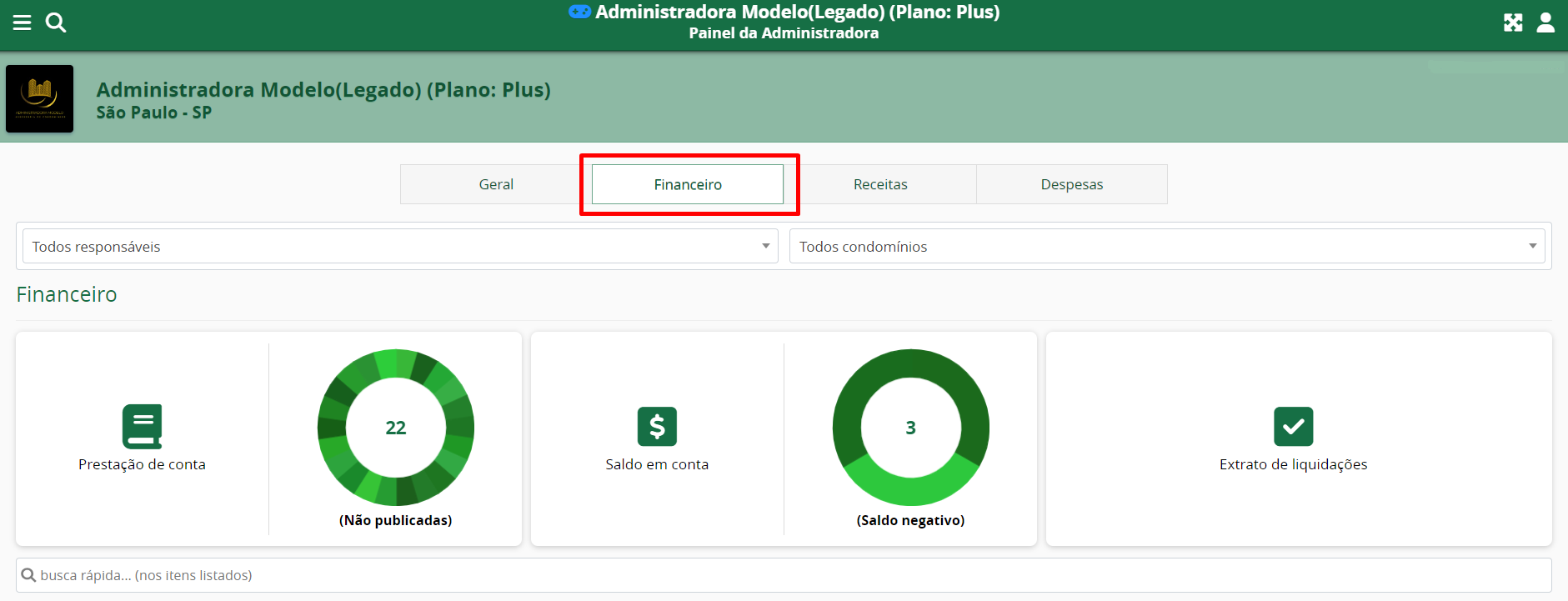The height and width of the screenshot is (601, 1568).
Task: Click the Administradora Modelo logo thumbnail
Action: [39, 99]
